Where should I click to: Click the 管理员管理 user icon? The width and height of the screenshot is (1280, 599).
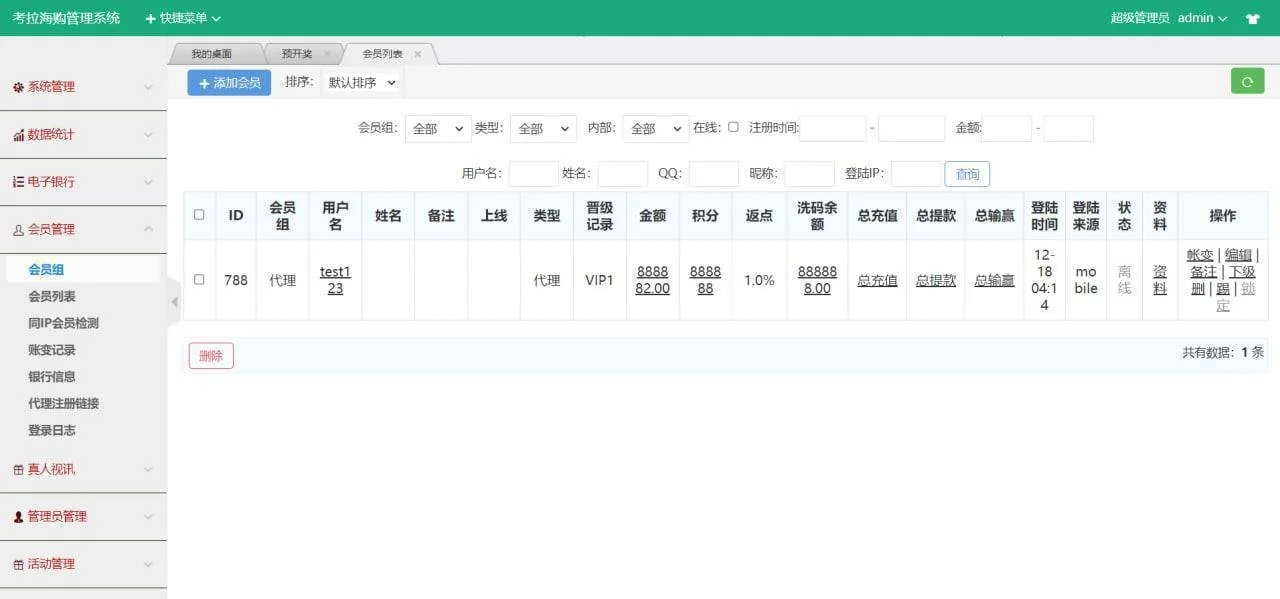(x=18, y=517)
